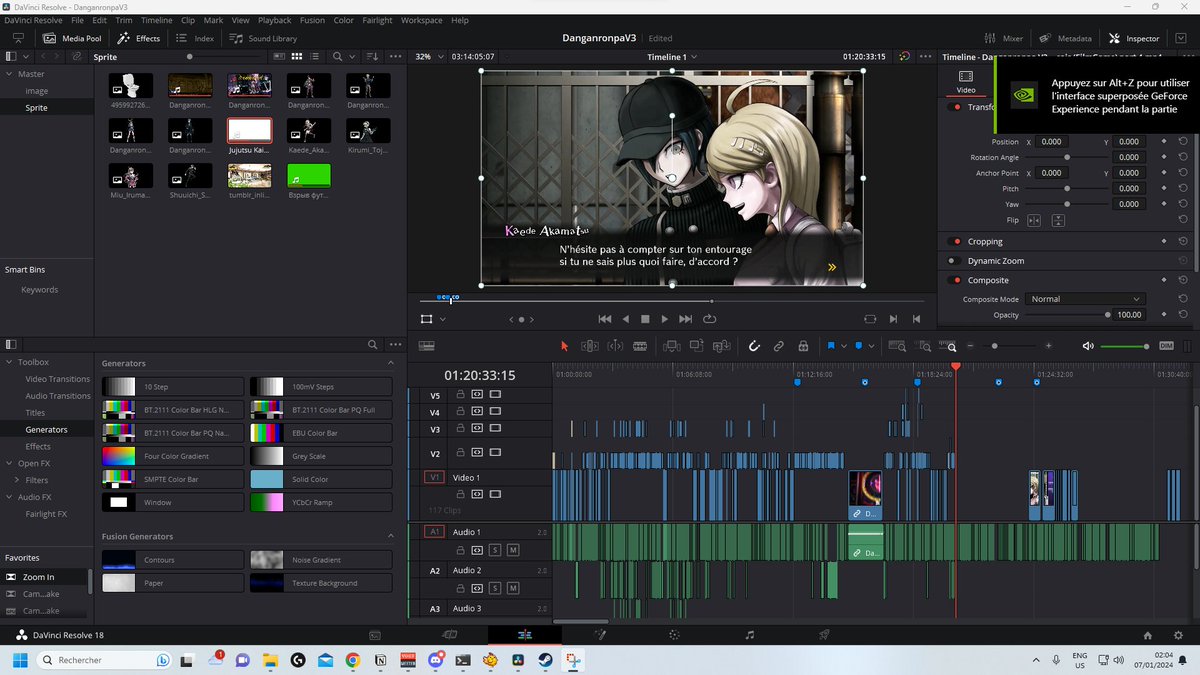The image size is (1200, 675).
Task: Go to the Fusion page icon
Action: (600, 635)
